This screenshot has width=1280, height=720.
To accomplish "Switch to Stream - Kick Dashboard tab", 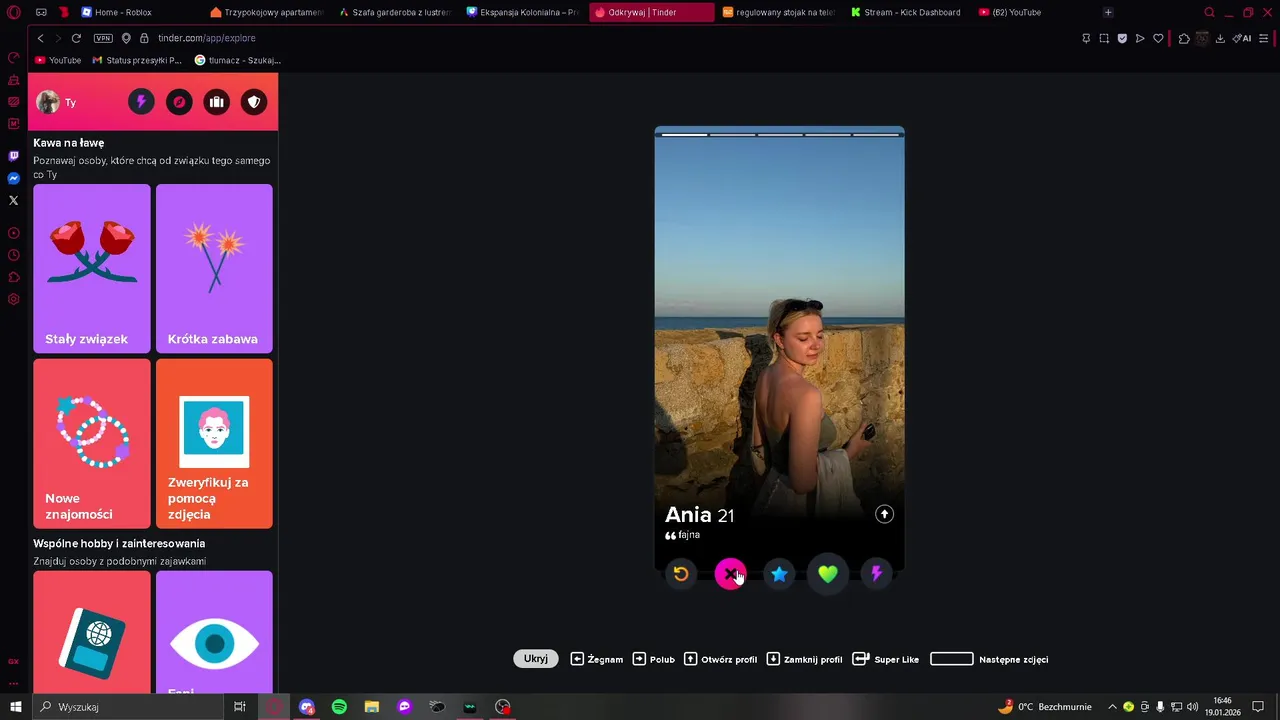I will coord(907,12).
